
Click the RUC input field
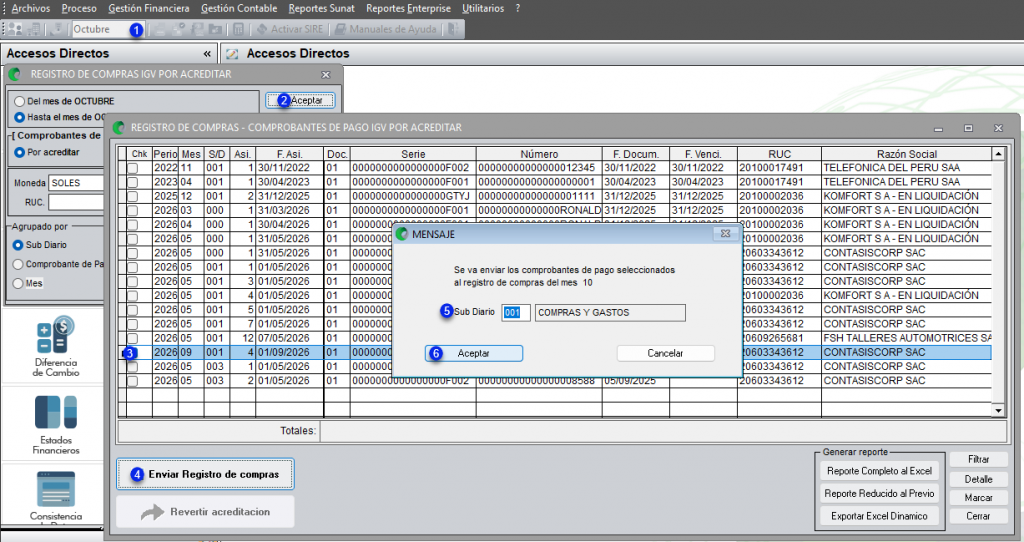point(76,202)
